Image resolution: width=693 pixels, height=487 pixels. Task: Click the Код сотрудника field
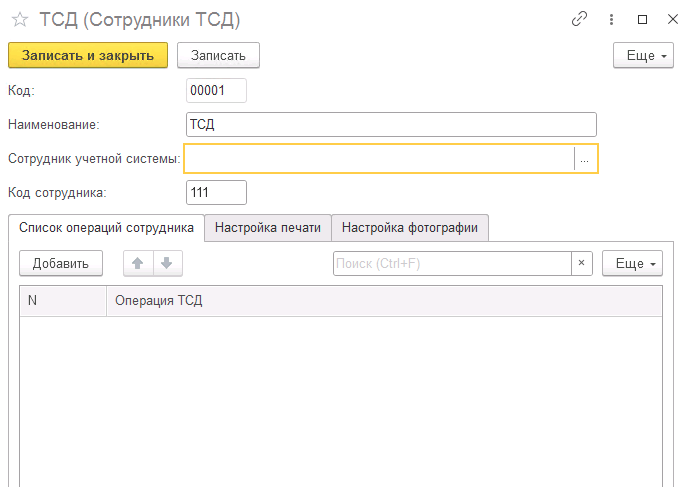(x=216, y=193)
